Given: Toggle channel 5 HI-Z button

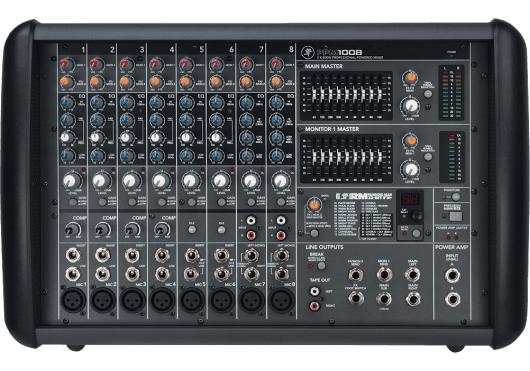Looking at the screenshot, I should (x=192, y=230).
